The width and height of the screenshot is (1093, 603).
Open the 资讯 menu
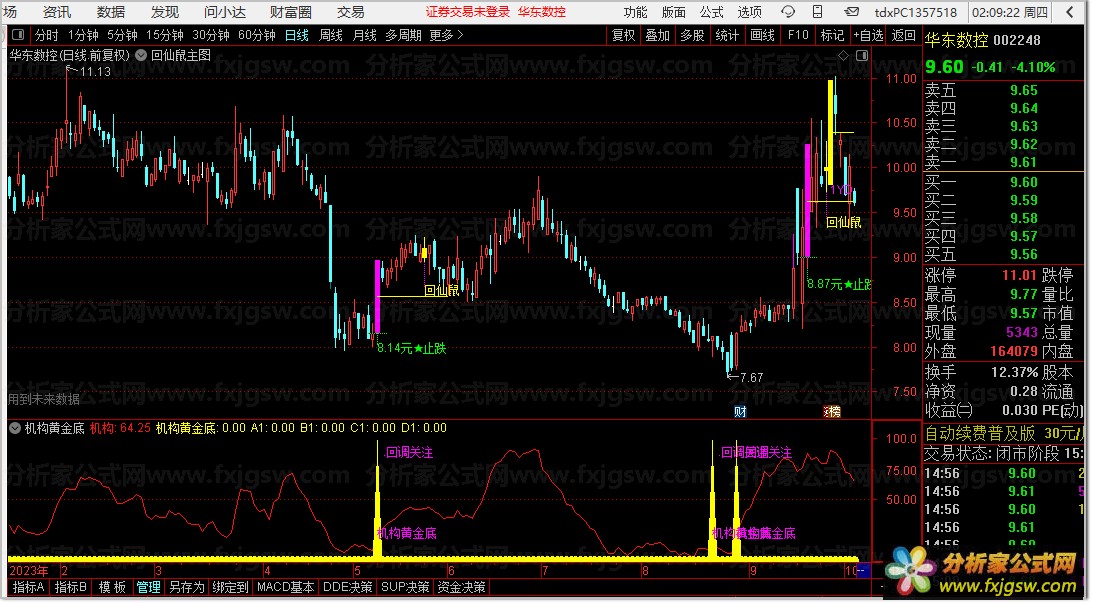pyautogui.click(x=56, y=12)
